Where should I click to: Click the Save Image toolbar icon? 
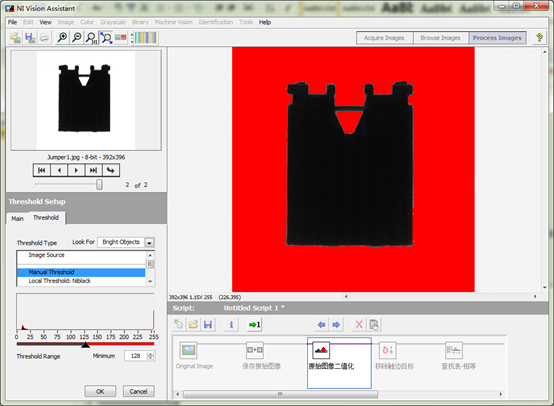30,37
